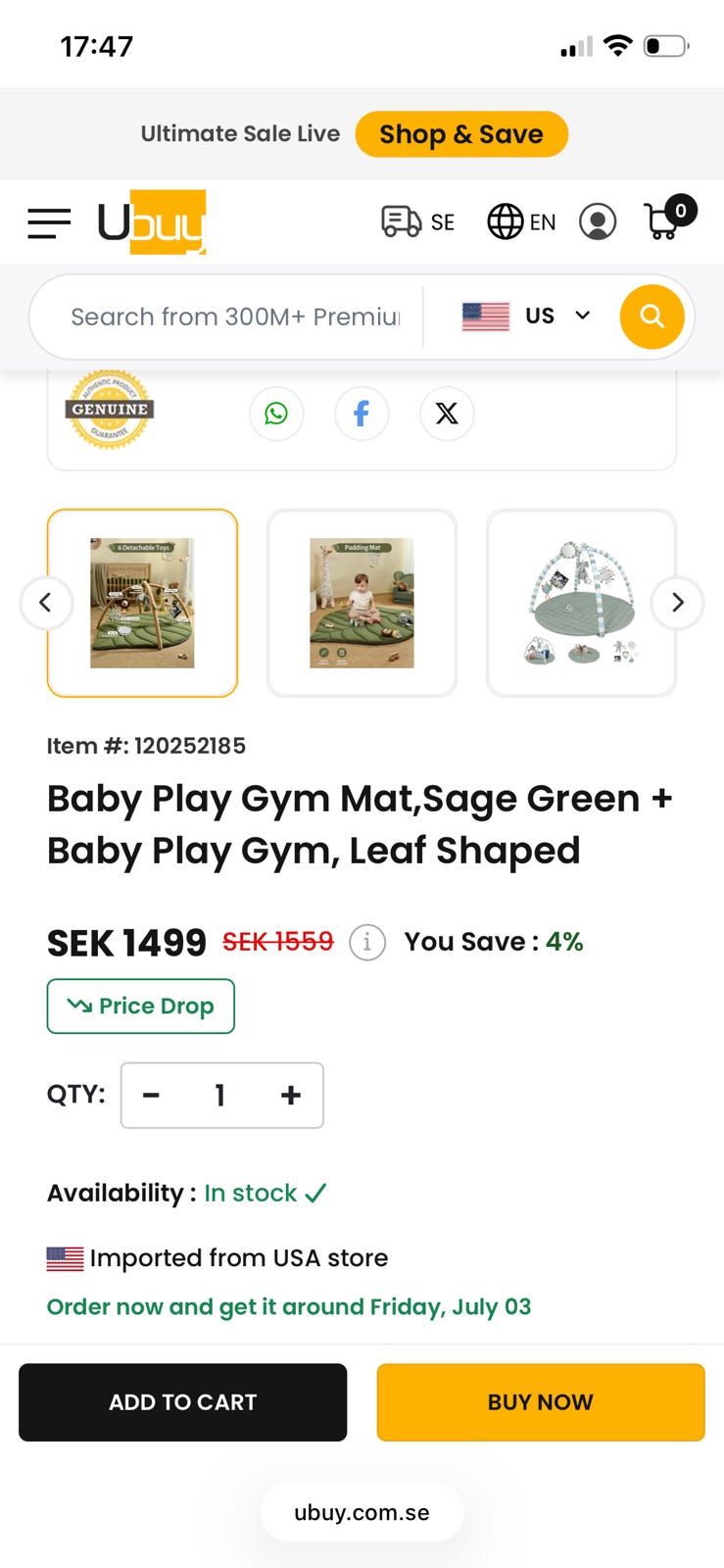
Task: Show next thumbnails with right arrow
Action: 677,602
